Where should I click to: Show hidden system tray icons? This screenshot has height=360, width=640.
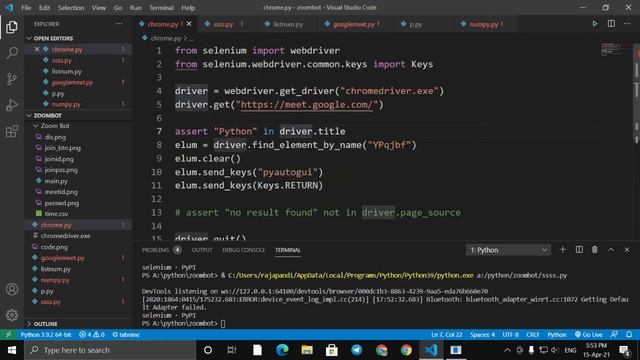[x=507, y=350]
